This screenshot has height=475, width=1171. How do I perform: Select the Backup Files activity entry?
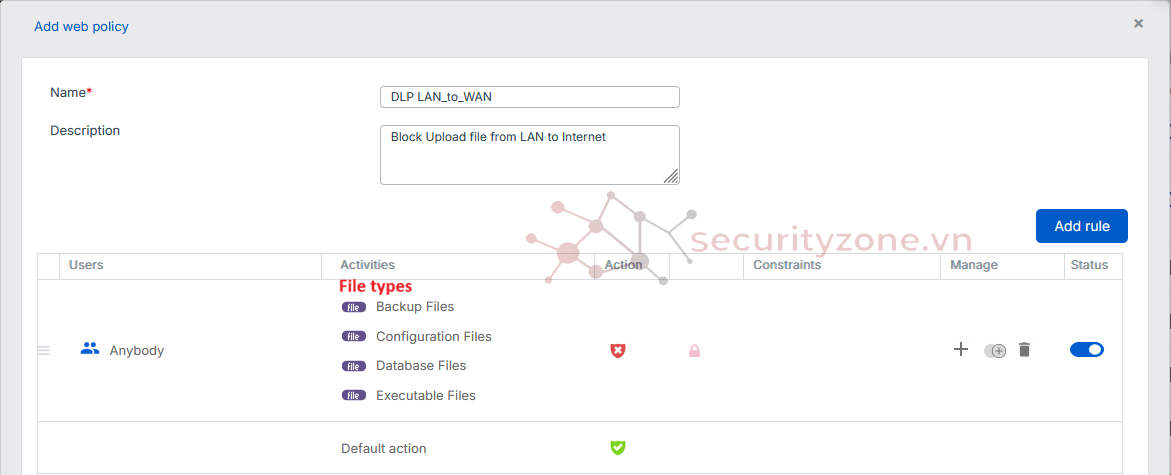pyautogui.click(x=414, y=307)
